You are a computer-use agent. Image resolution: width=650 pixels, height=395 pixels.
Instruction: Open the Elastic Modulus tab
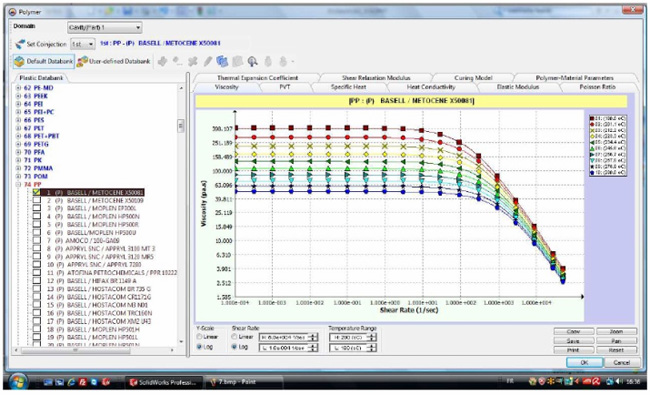pos(518,87)
